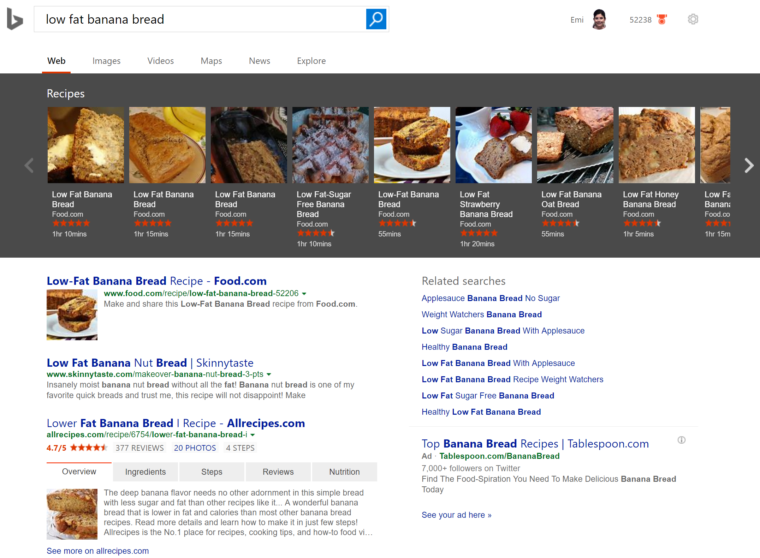The width and height of the screenshot is (760, 558).
Task: Click the Emi account name
Action: 577,20
